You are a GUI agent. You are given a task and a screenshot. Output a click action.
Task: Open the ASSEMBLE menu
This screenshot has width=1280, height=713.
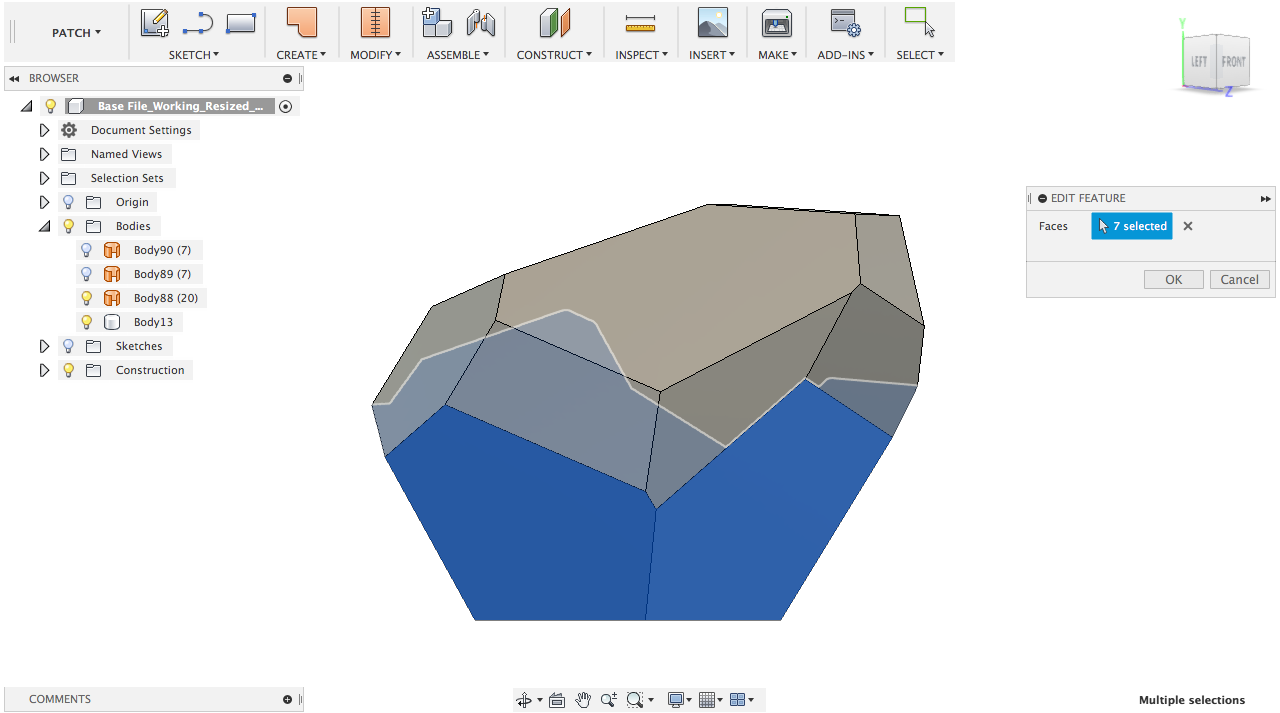coord(458,55)
